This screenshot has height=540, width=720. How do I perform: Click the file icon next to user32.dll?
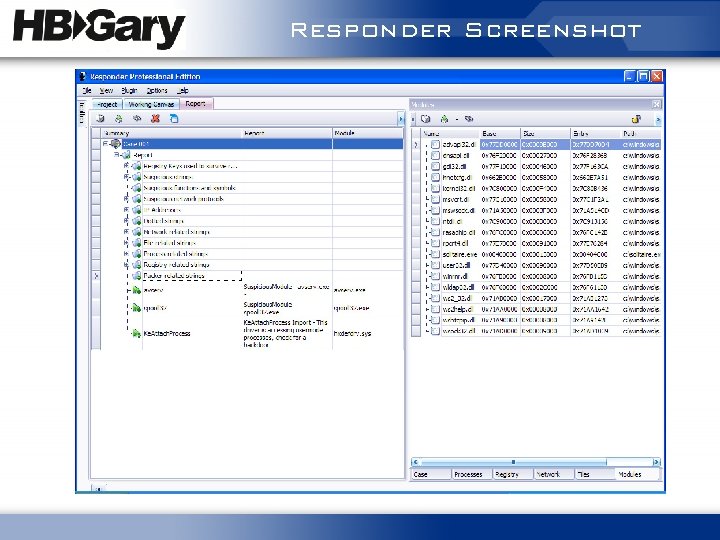click(435, 265)
